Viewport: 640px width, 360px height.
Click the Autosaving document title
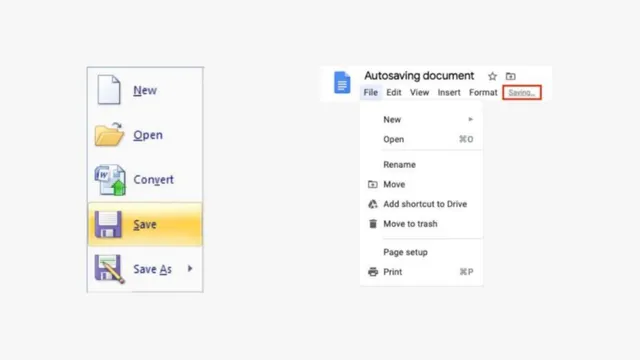point(419,76)
